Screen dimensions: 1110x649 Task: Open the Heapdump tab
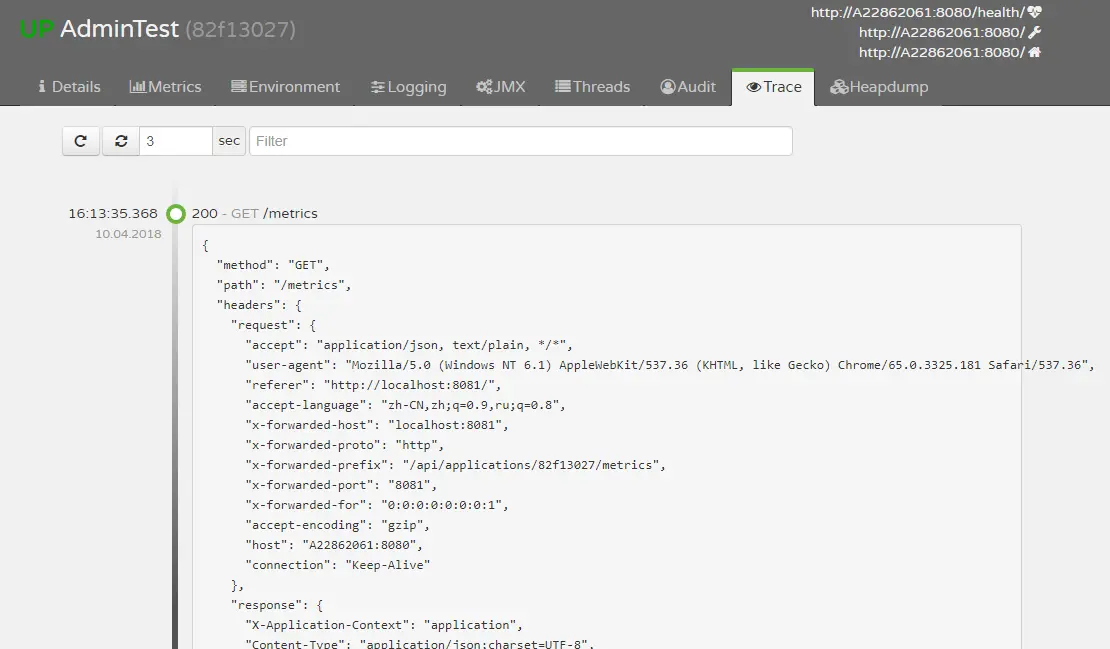coord(879,87)
